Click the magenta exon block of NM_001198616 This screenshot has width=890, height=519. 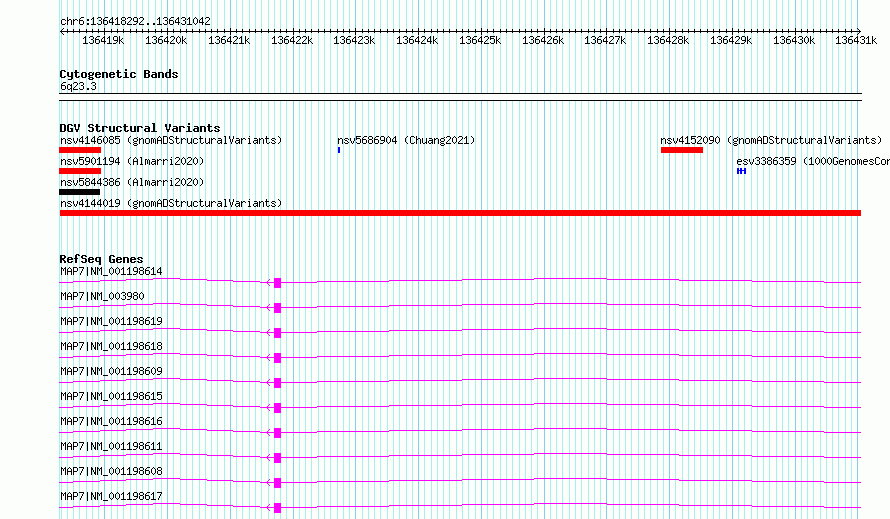278,433
